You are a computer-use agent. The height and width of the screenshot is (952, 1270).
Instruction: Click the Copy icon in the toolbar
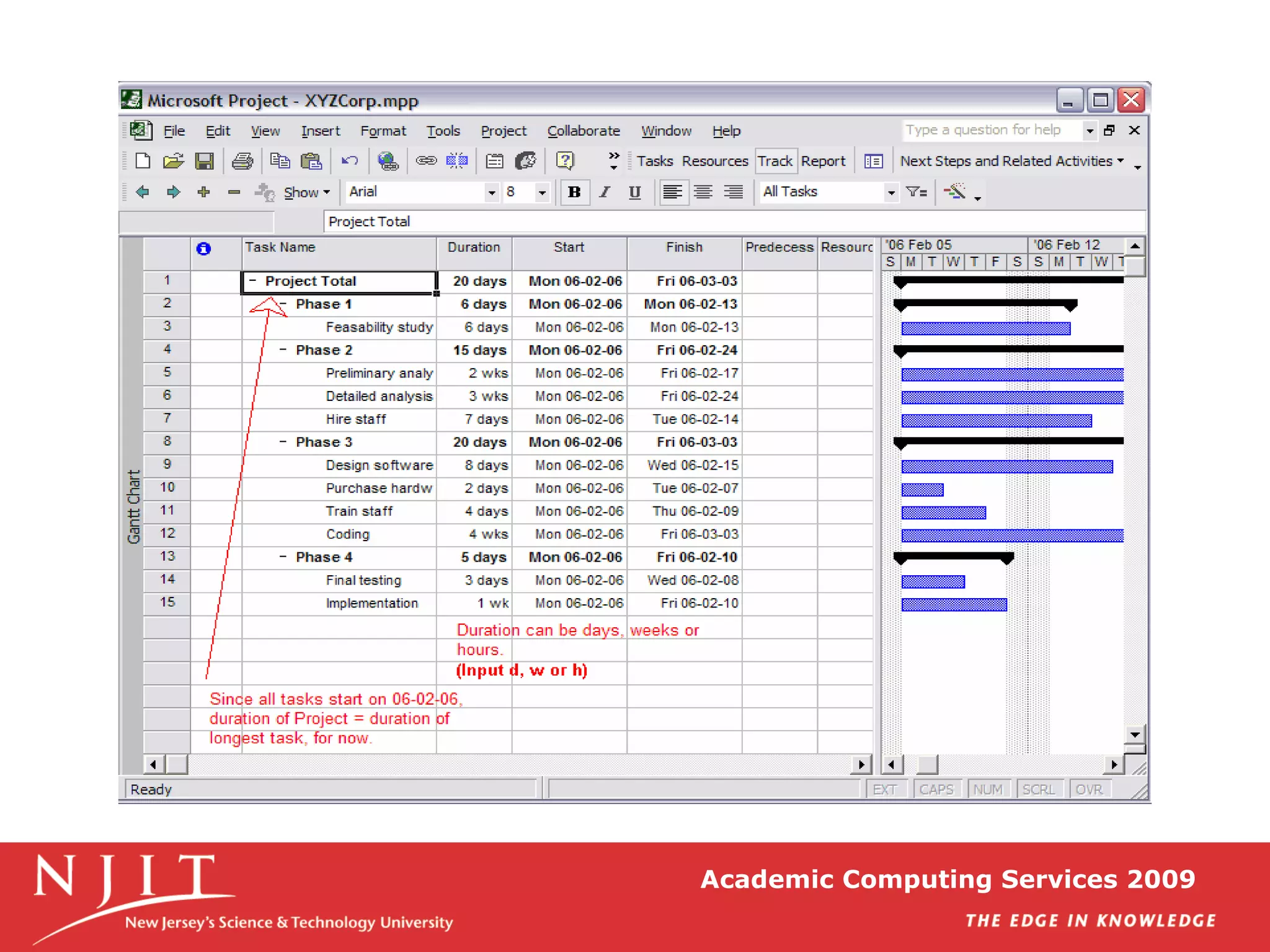[x=280, y=161]
